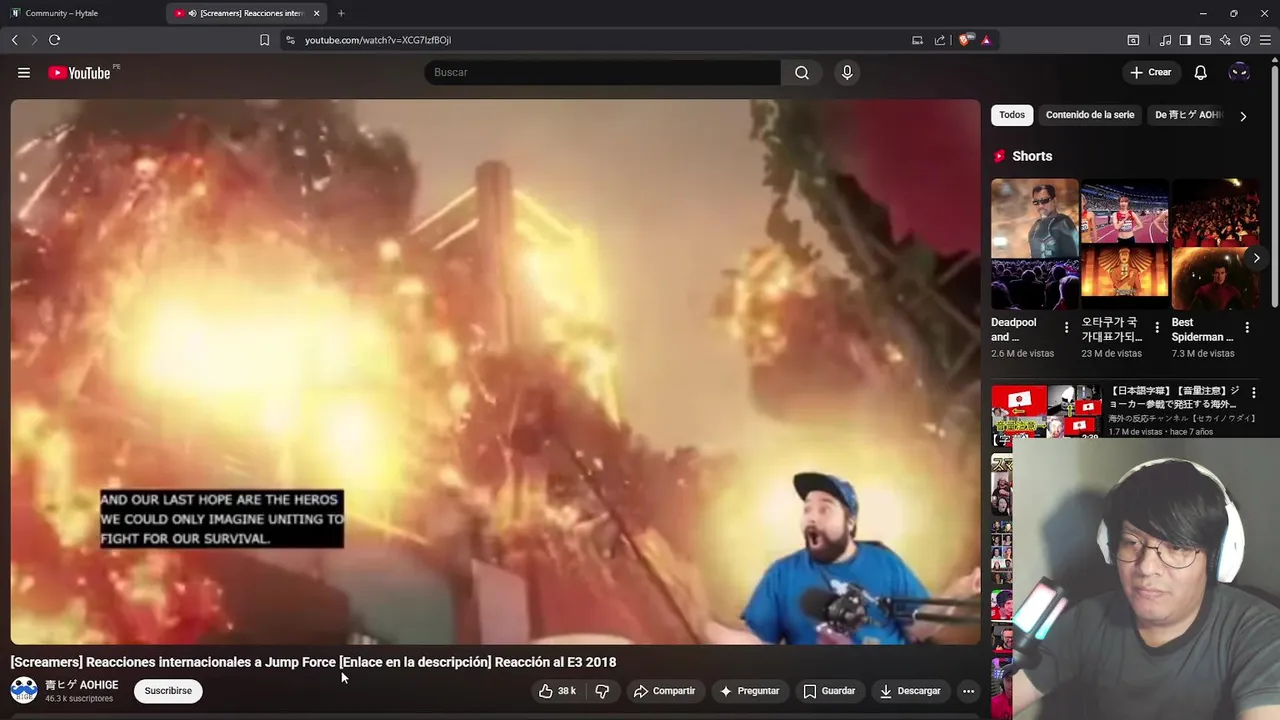Open the tab search icon in toolbar
This screenshot has width=1280, height=720.
(1133, 40)
